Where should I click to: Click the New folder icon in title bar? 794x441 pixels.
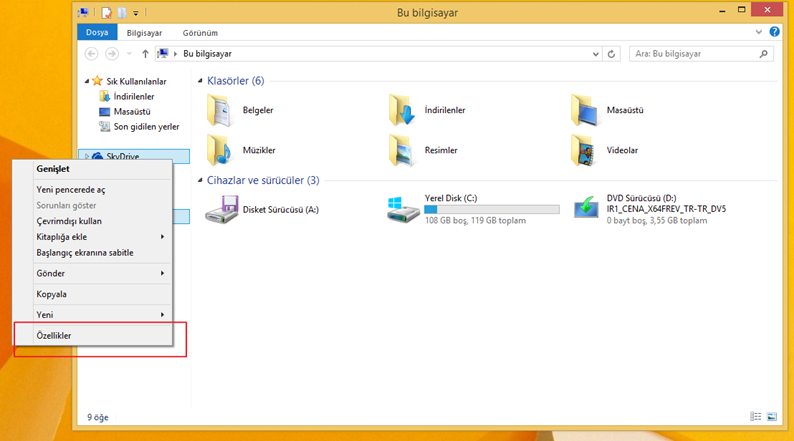pyautogui.click(x=122, y=13)
